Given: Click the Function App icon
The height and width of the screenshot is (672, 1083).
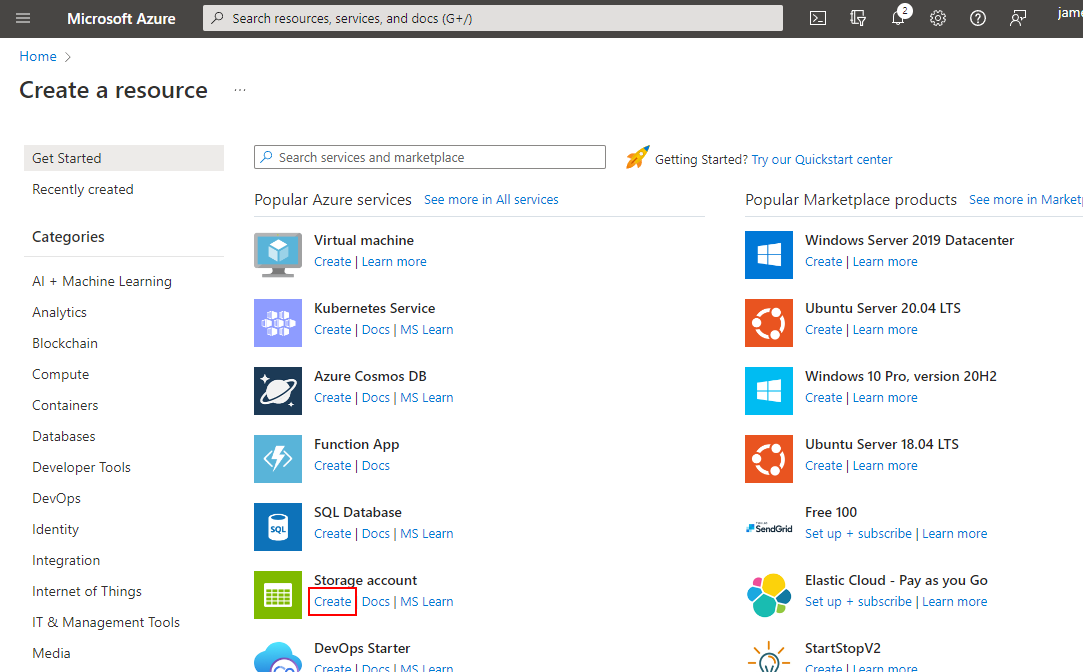Looking at the screenshot, I should point(278,459).
